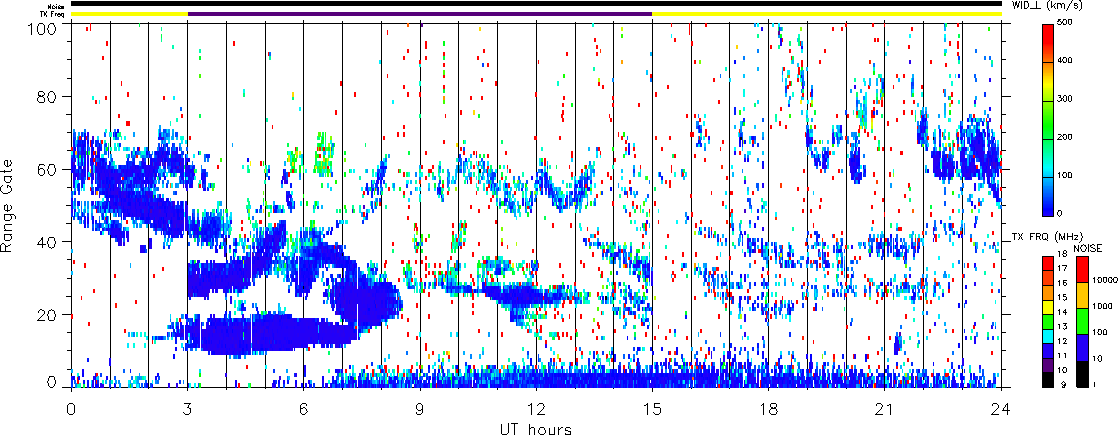Select the 18 tick label on UT axis

pos(769,407)
